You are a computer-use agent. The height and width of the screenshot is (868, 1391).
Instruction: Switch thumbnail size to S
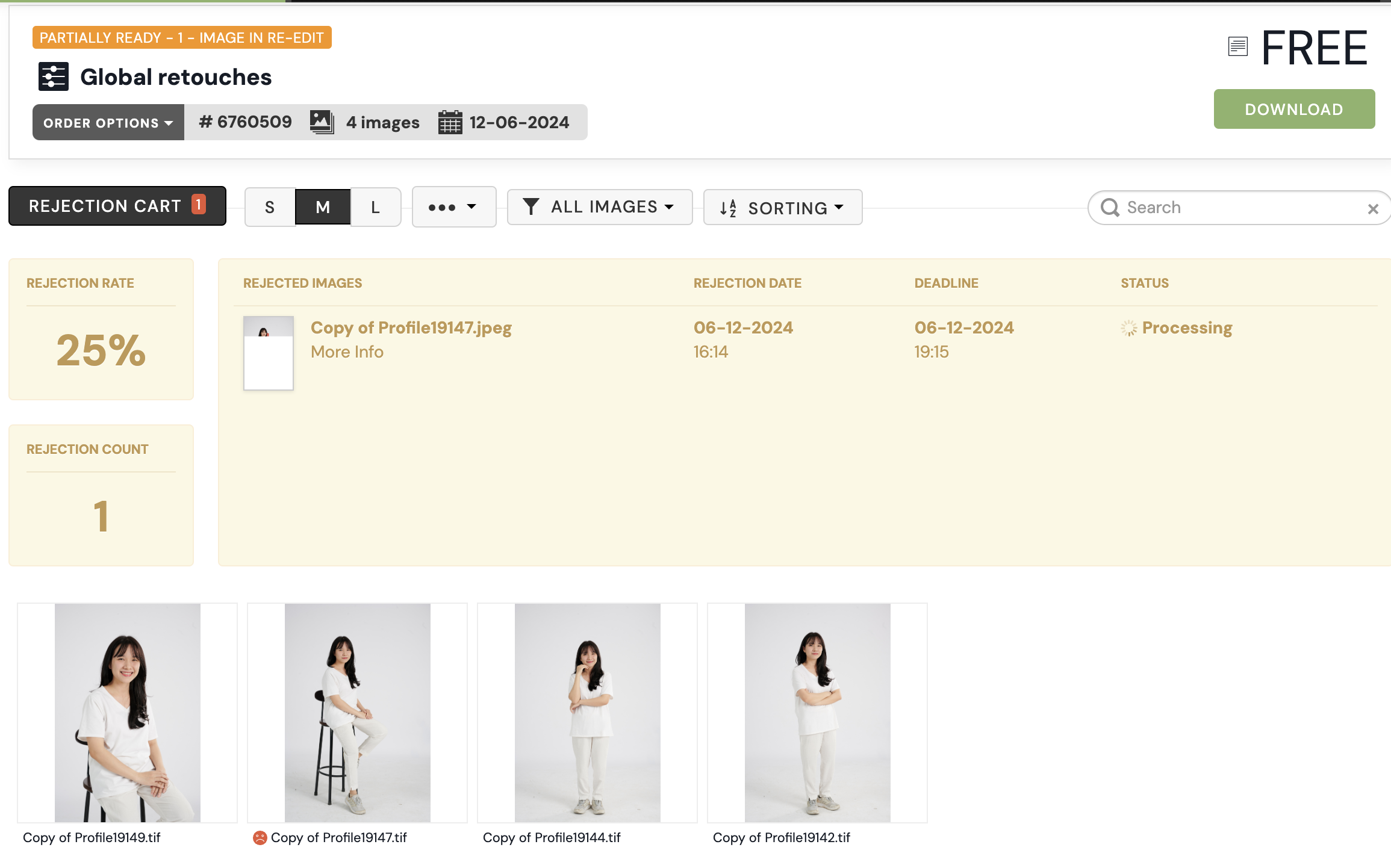270,208
